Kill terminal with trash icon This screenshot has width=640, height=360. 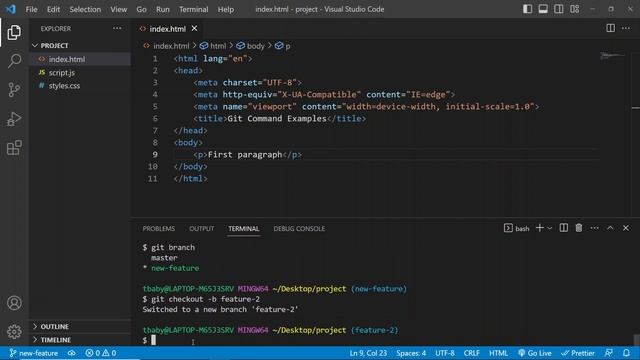[x=579, y=228]
